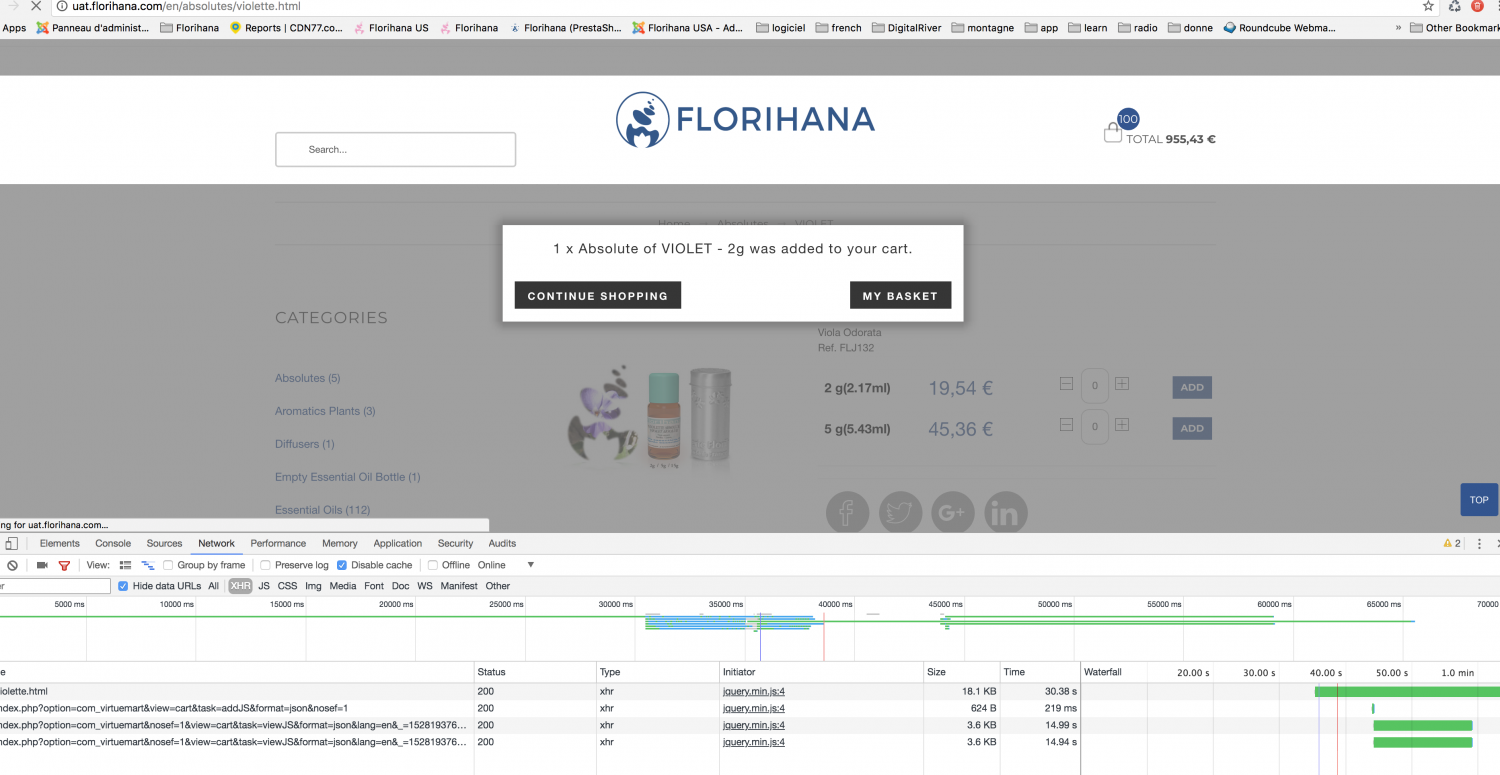Click the capture screenshots camera icon
This screenshot has height=775, width=1500.
(x=42, y=566)
